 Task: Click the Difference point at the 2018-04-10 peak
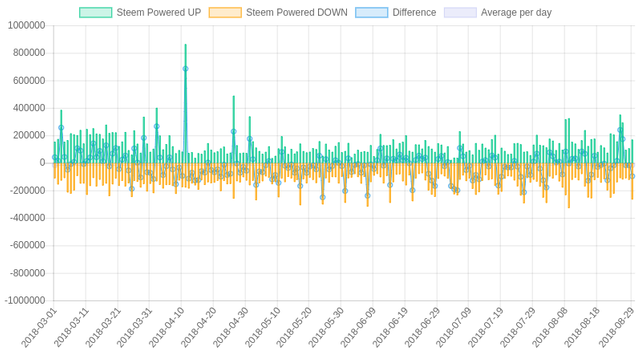click(x=185, y=69)
